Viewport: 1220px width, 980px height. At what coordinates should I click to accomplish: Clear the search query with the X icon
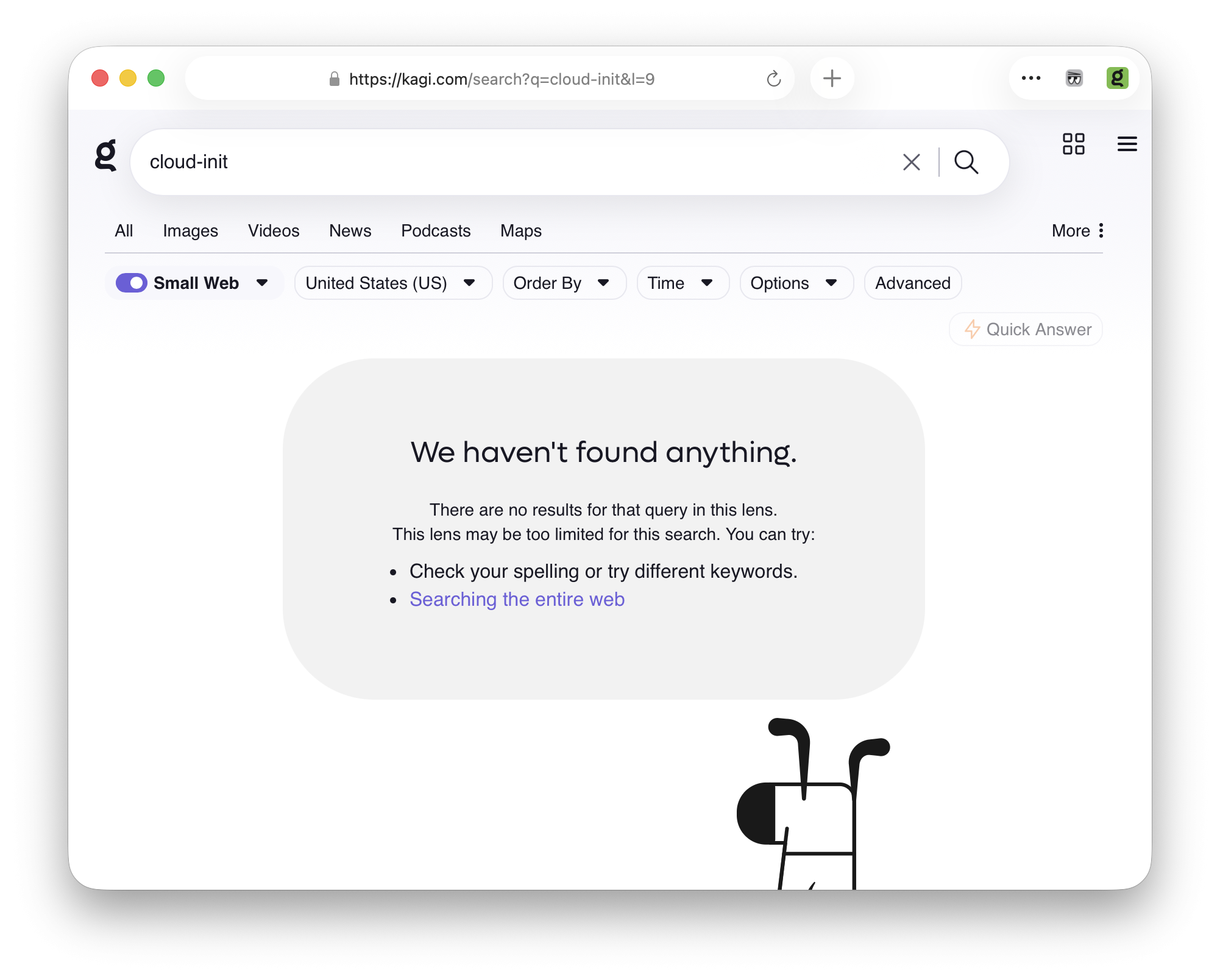point(910,162)
